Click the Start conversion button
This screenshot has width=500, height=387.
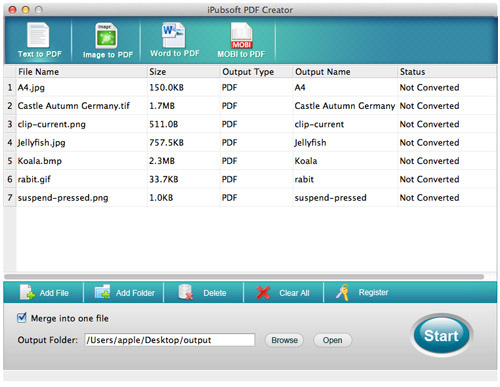point(441,335)
